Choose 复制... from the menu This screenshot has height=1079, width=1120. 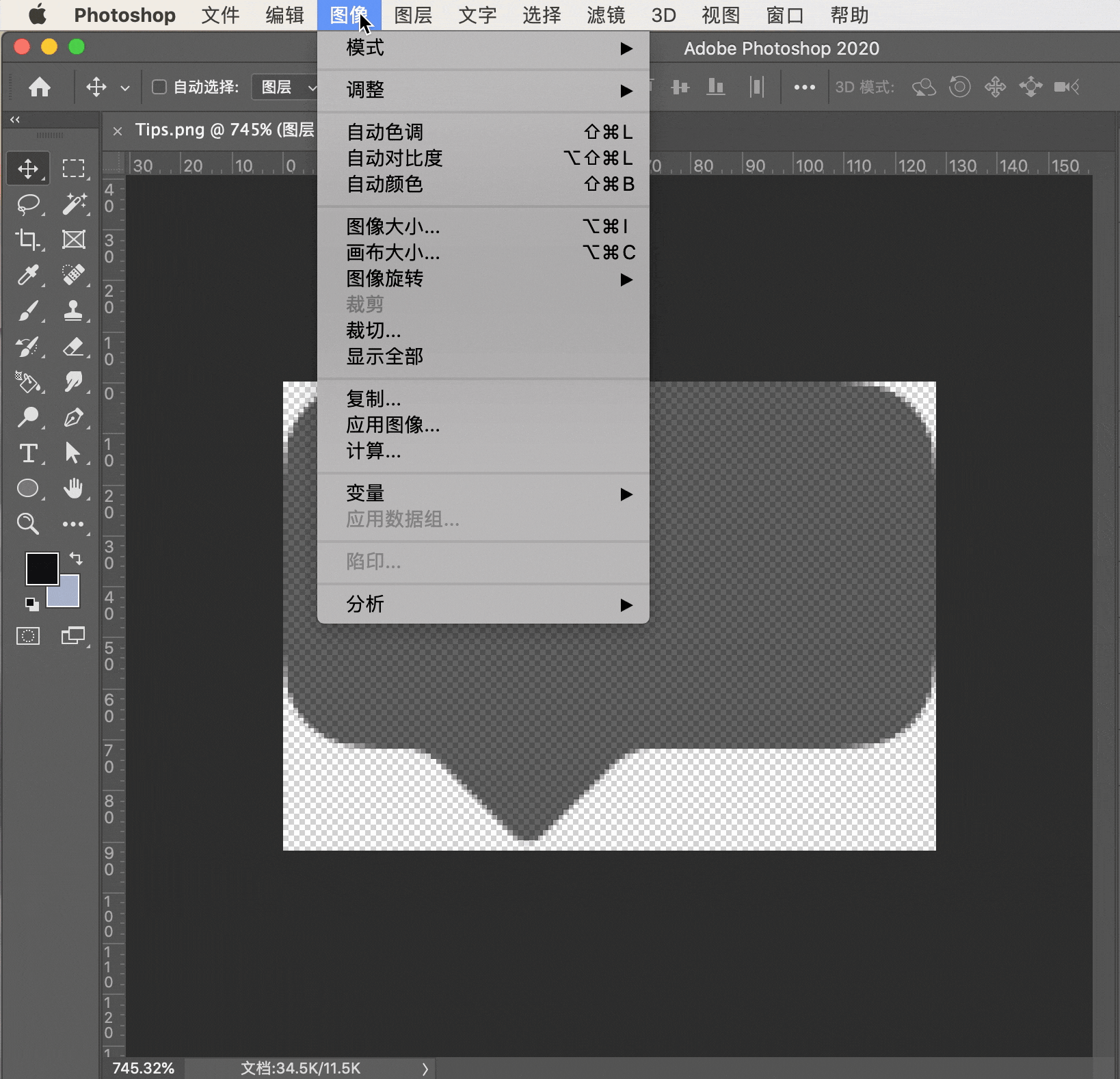483,399
